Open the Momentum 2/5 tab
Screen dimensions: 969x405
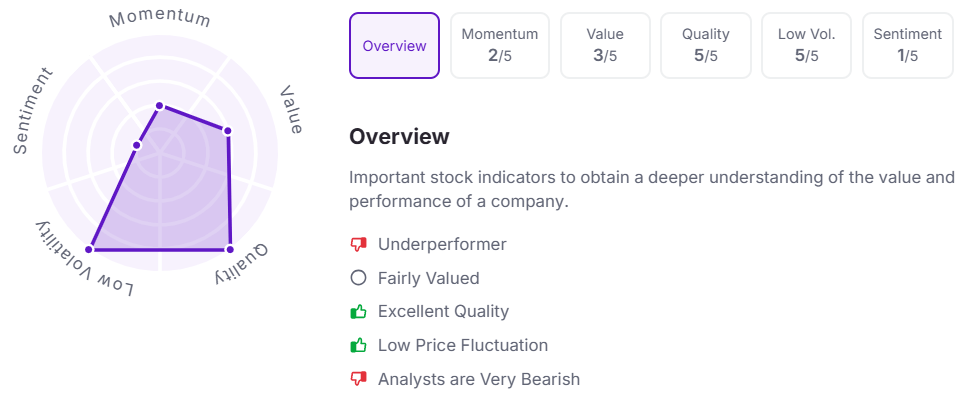coord(500,46)
